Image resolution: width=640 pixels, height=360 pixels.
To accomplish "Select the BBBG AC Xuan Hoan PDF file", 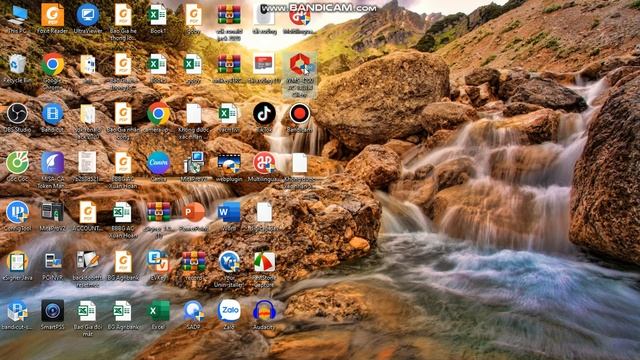I will pos(123,169).
